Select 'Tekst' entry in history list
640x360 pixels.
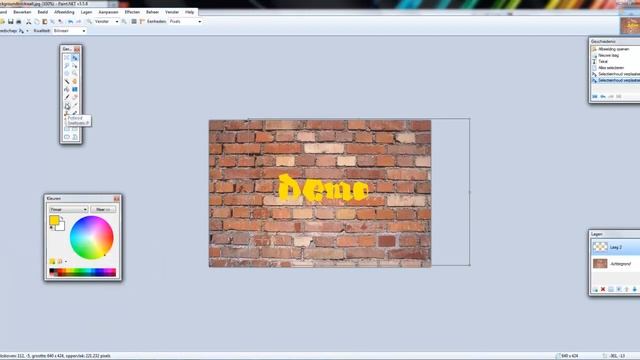pyautogui.click(x=603, y=61)
